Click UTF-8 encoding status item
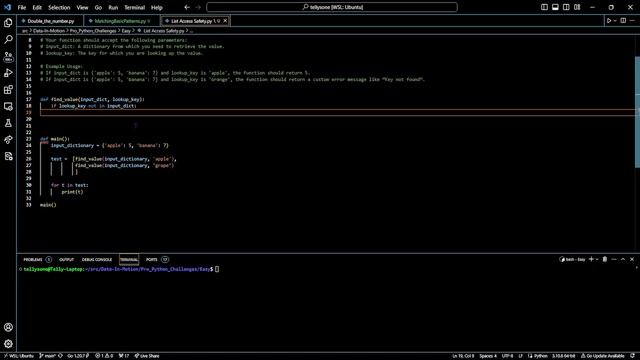 507,356
